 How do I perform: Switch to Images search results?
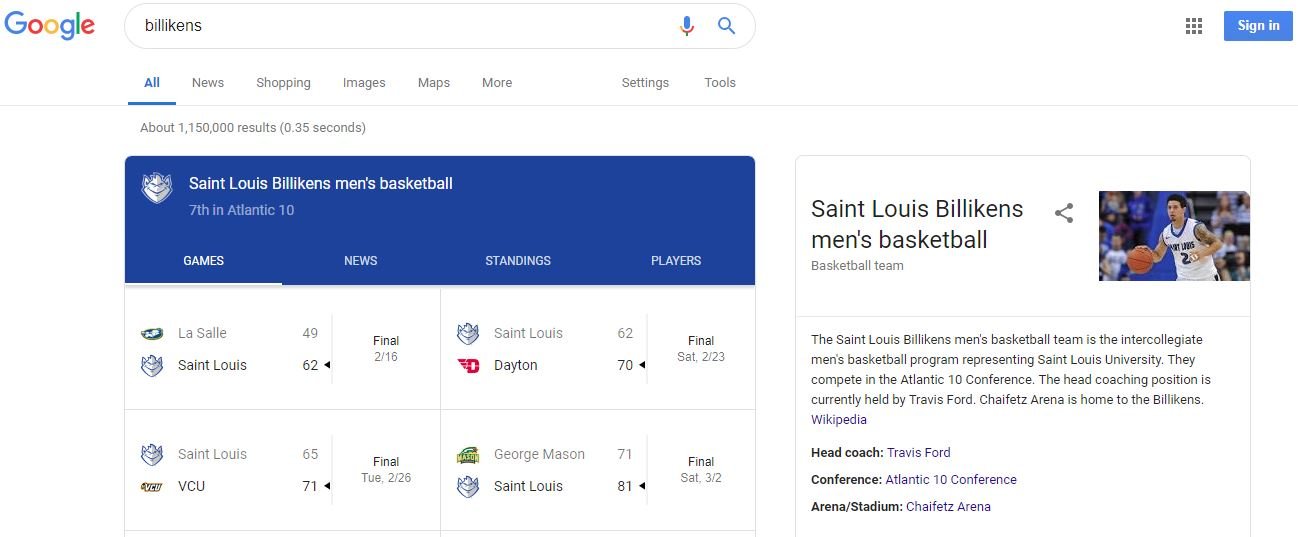(364, 83)
